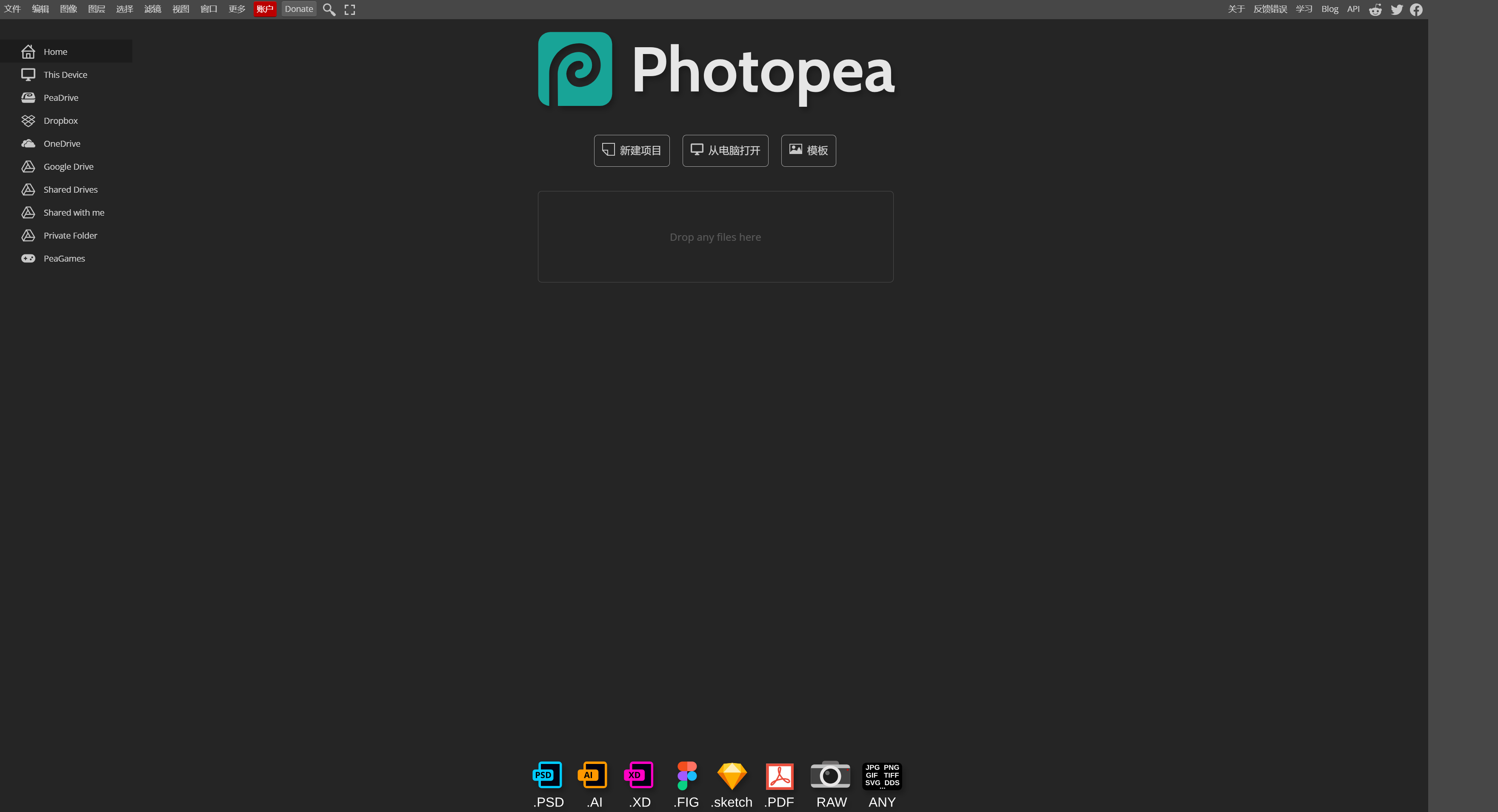Open 编辑 edit menu
The height and width of the screenshot is (812, 1498).
click(40, 9)
